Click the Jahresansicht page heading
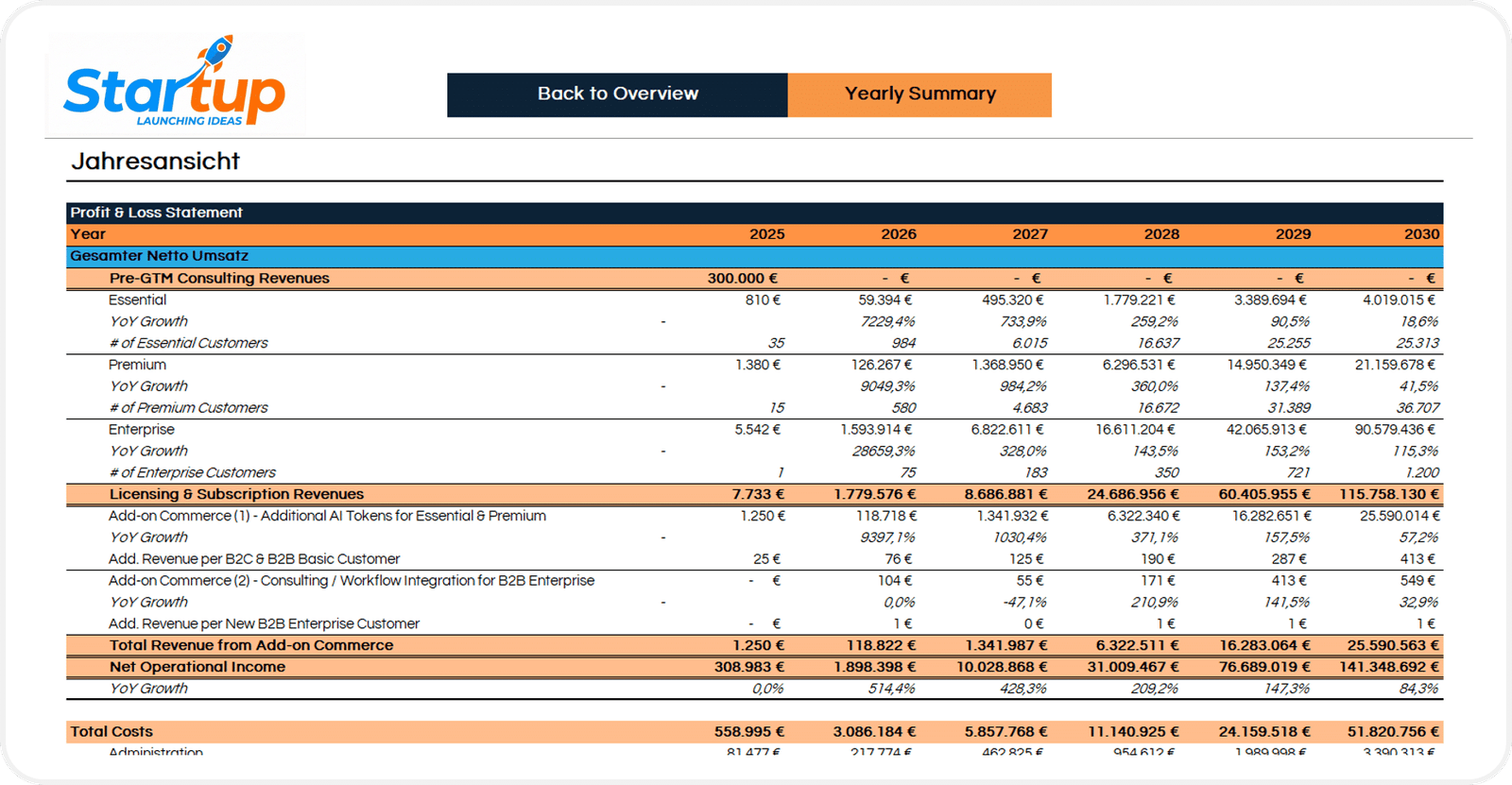The image size is (1512, 785). 156,162
